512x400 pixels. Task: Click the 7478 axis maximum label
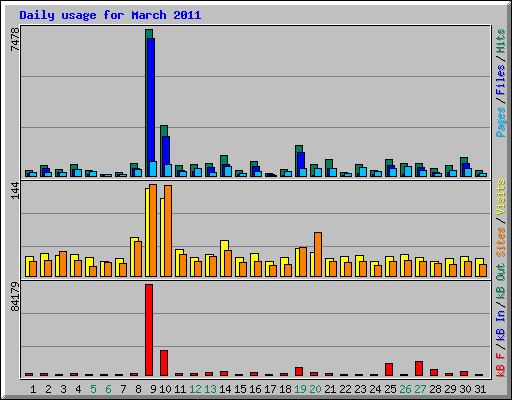click(x=15, y=39)
